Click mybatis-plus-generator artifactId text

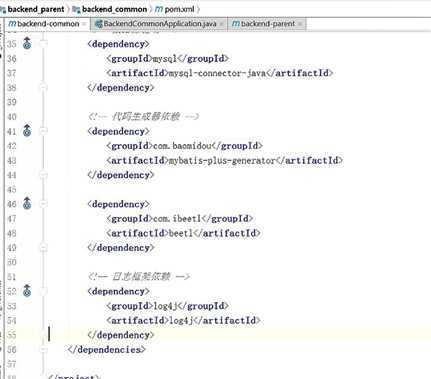222,161
